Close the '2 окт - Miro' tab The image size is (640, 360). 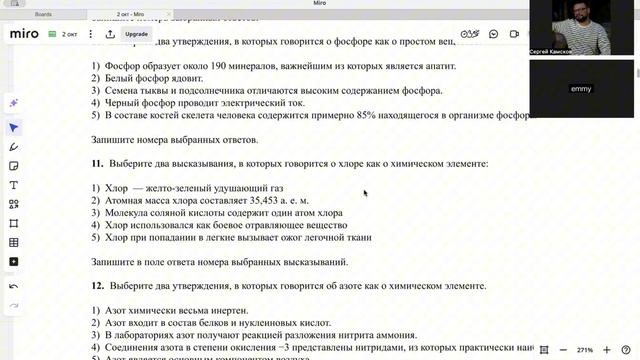coord(169,14)
